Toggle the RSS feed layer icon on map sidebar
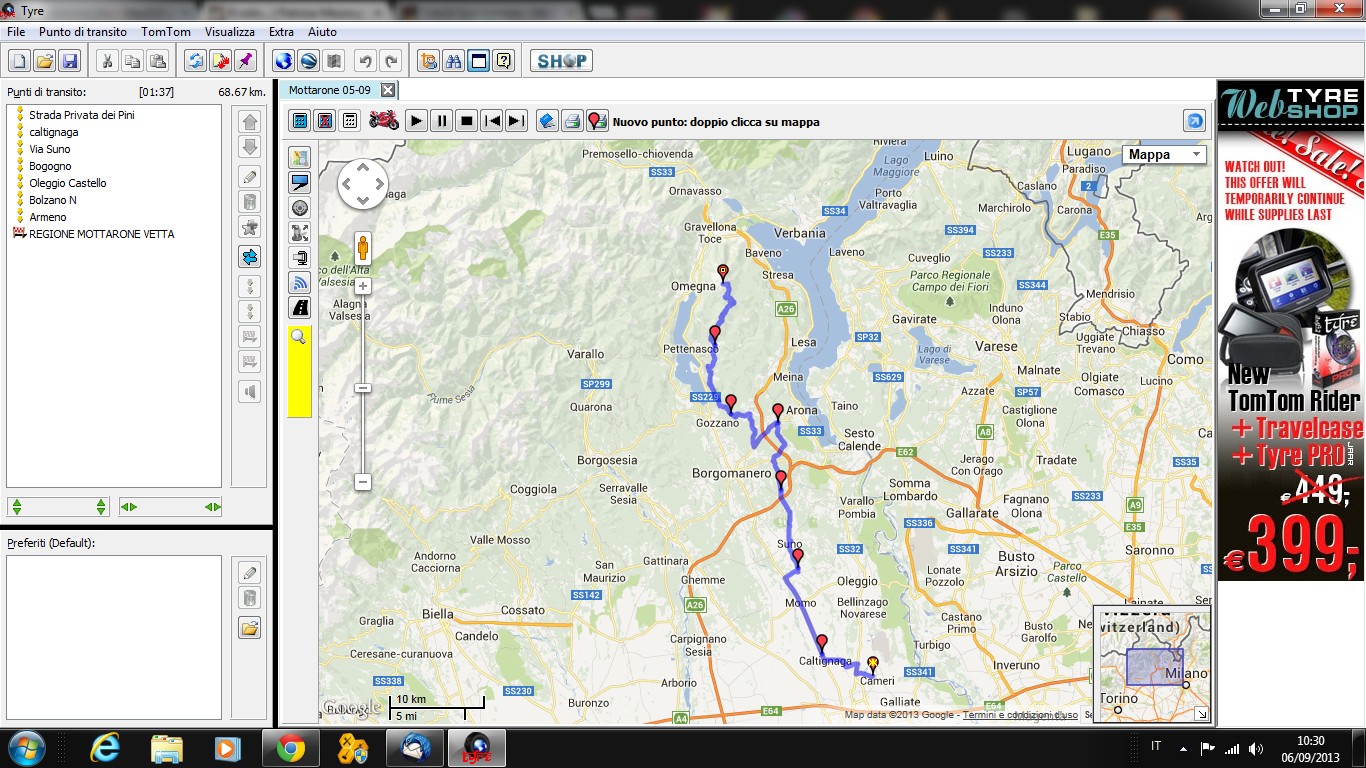Image resolution: width=1366 pixels, height=768 pixels. (x=300, y=283)
